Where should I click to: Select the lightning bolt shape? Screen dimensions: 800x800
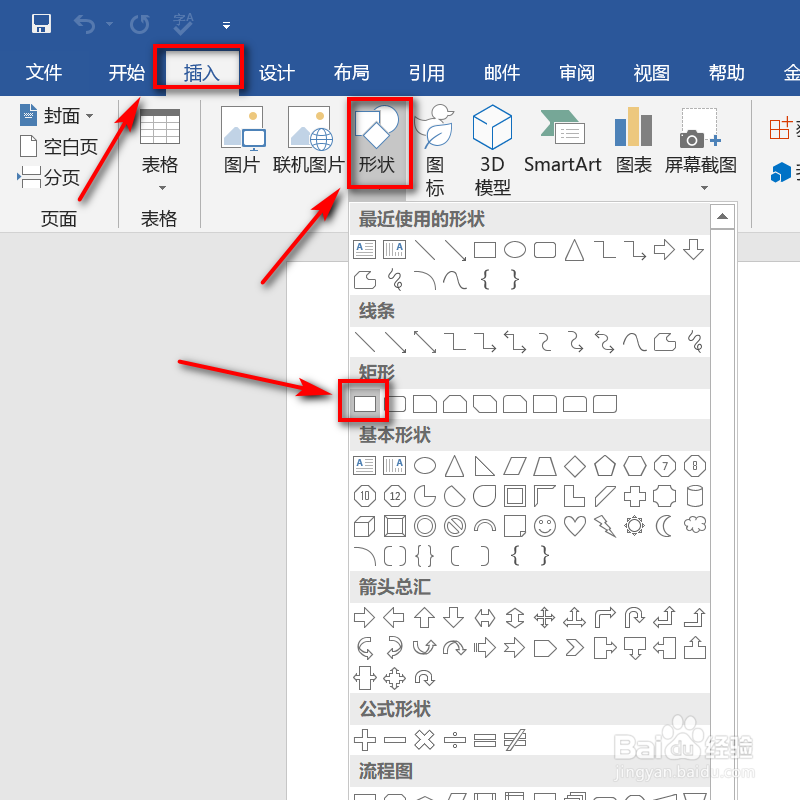[605, 526]
